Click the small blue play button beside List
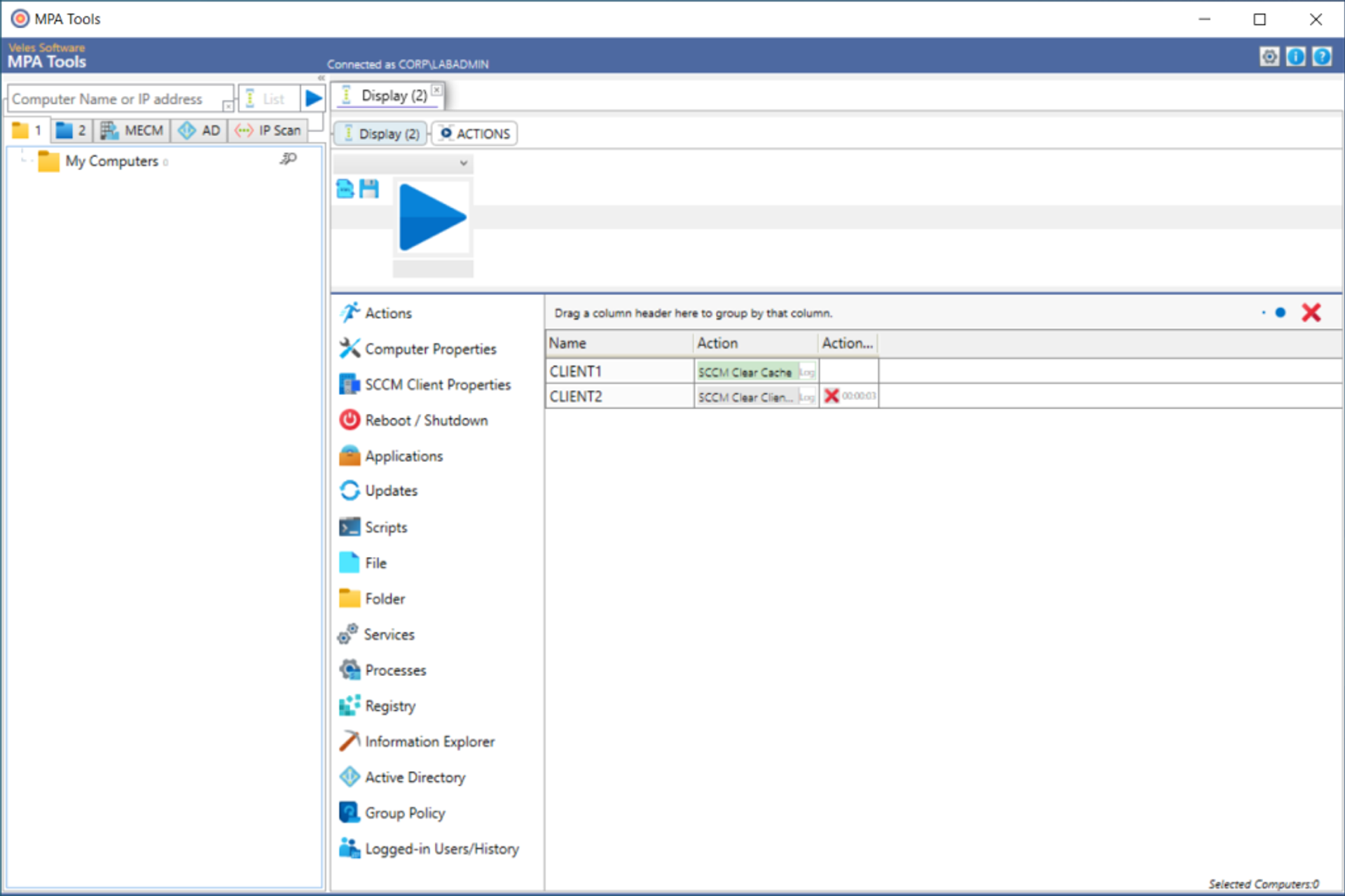 point(314,99)
